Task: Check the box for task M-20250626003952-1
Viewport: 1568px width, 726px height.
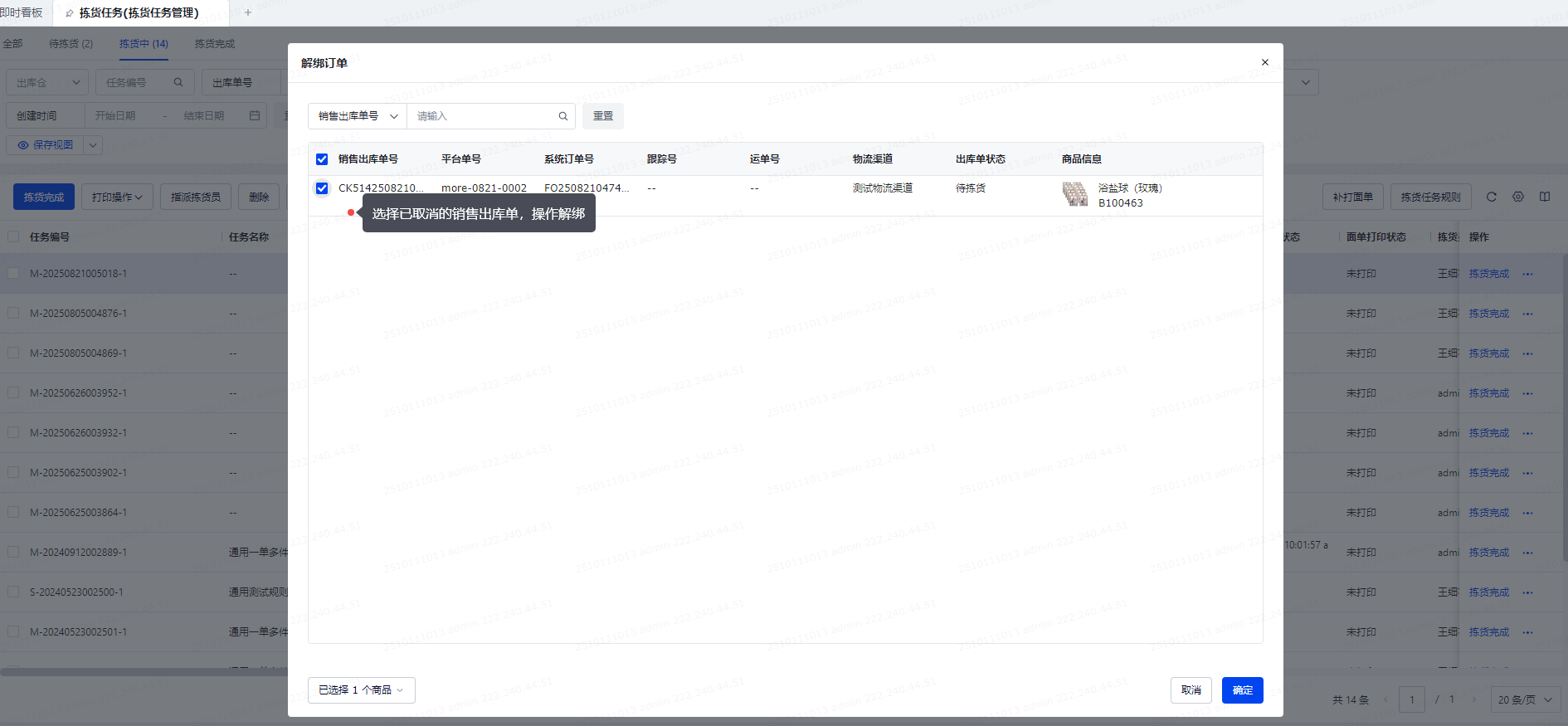Action: 13,392
